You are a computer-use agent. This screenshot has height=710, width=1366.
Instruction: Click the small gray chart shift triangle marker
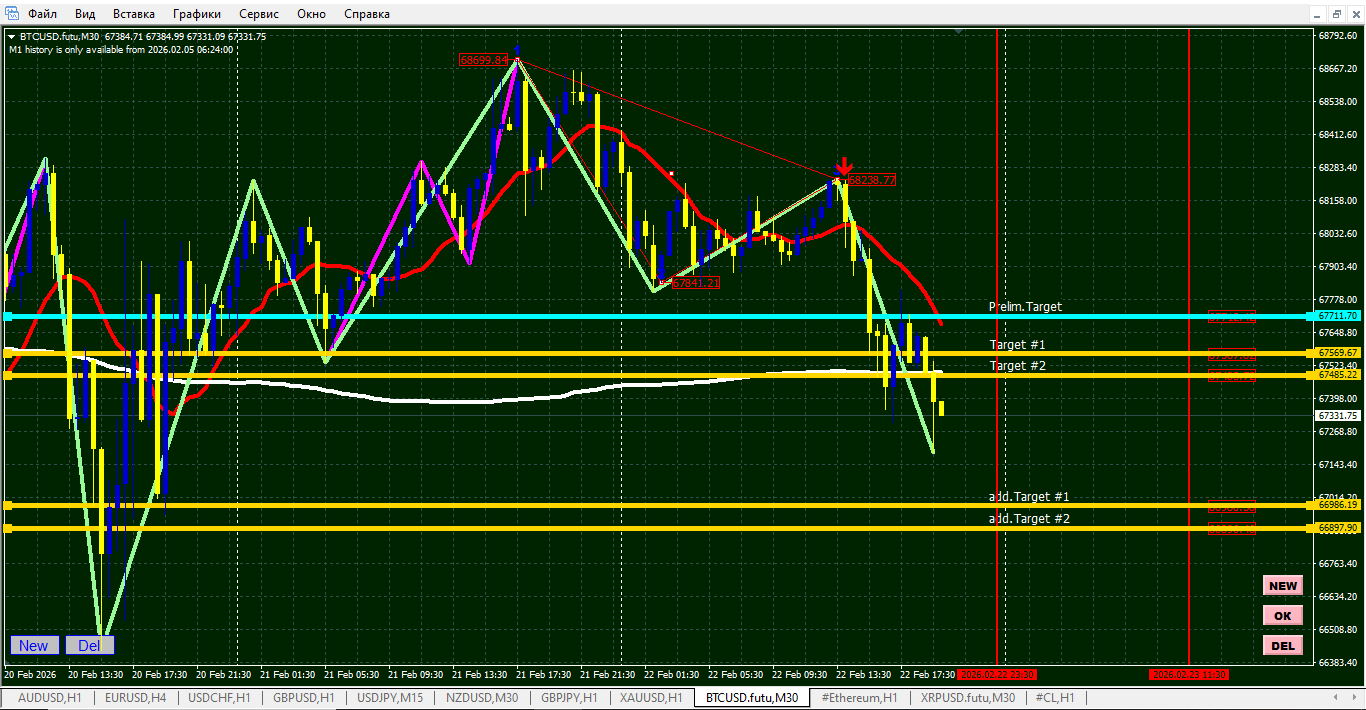[x=960, y=32]
